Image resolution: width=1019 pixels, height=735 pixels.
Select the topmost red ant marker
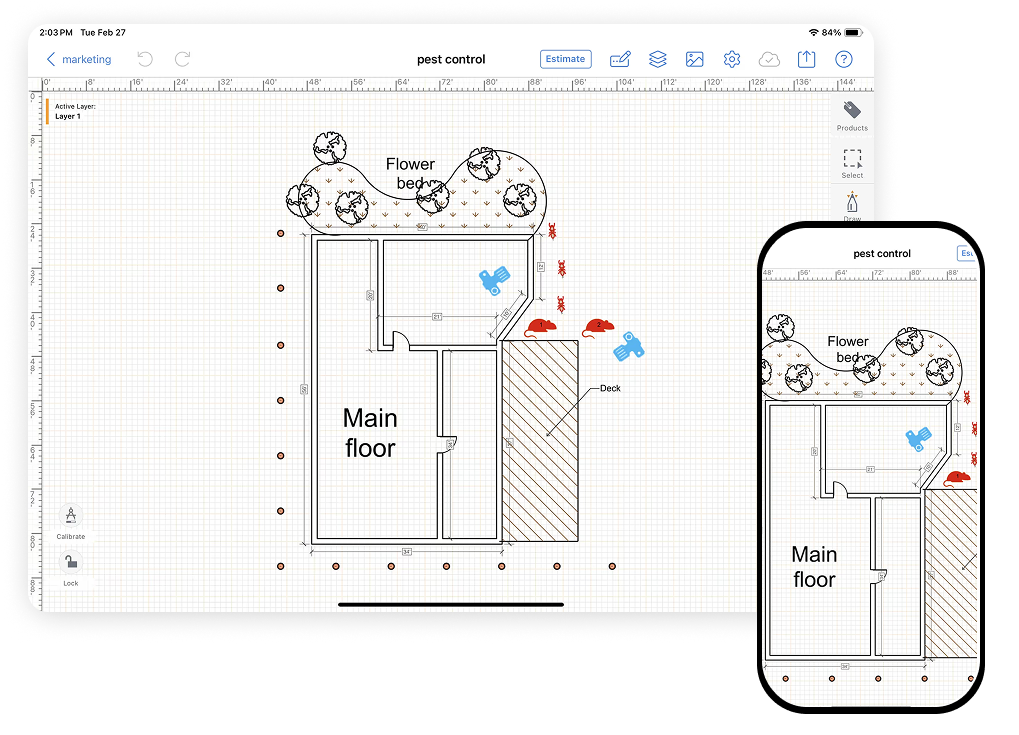coord(552,231)
